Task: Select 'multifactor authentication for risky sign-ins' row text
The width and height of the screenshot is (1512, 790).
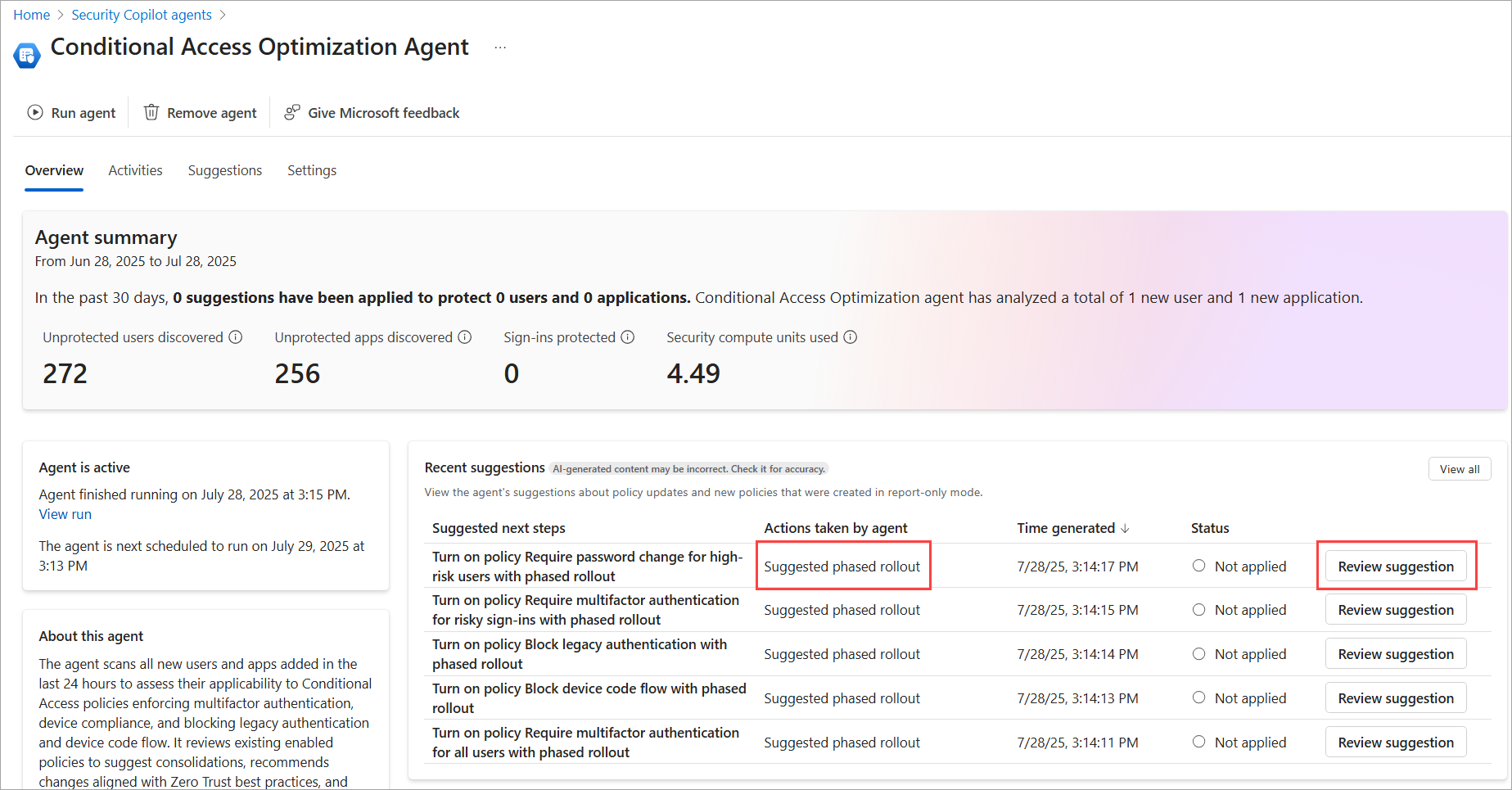Action: [x=585, y=610]
